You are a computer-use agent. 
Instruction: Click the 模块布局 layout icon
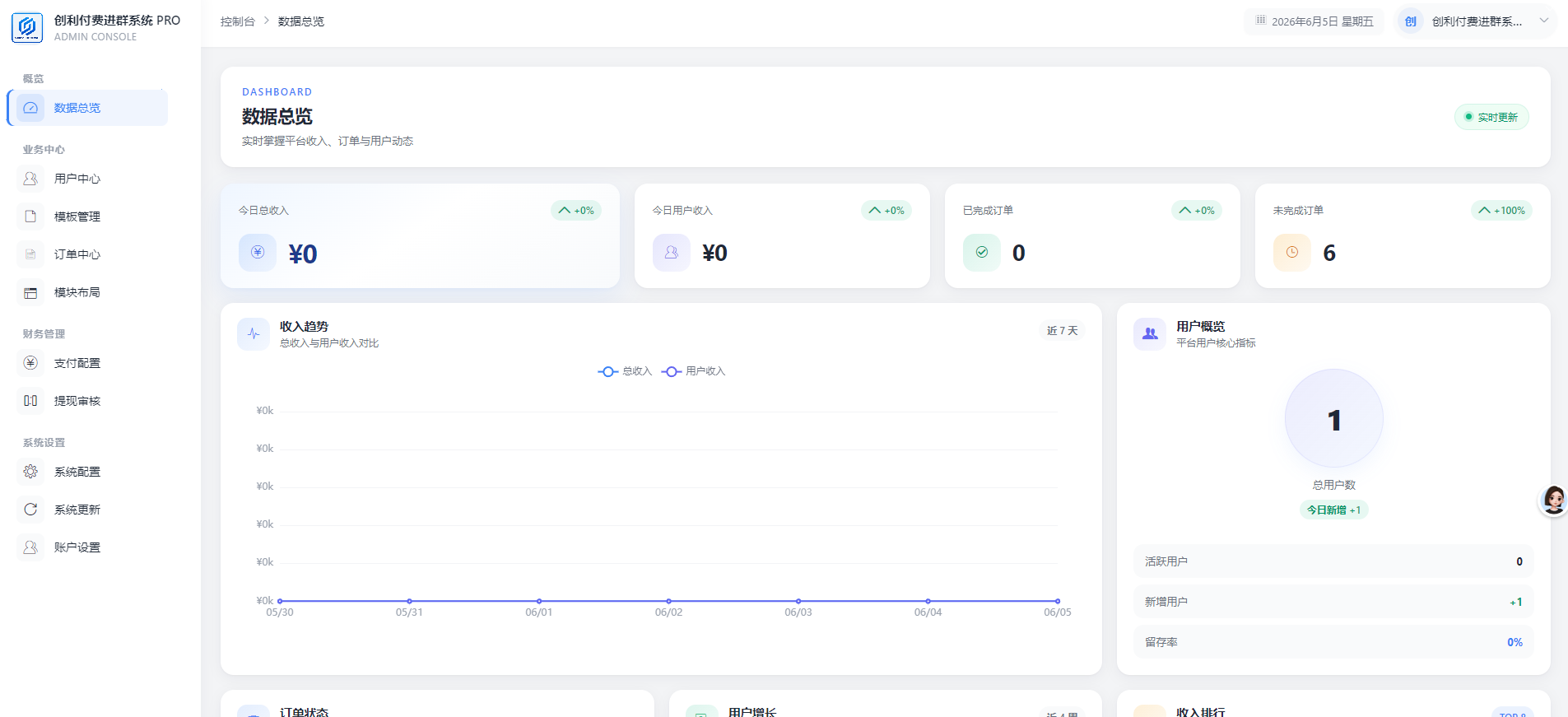pyautogui.click(x=30, y=292)
